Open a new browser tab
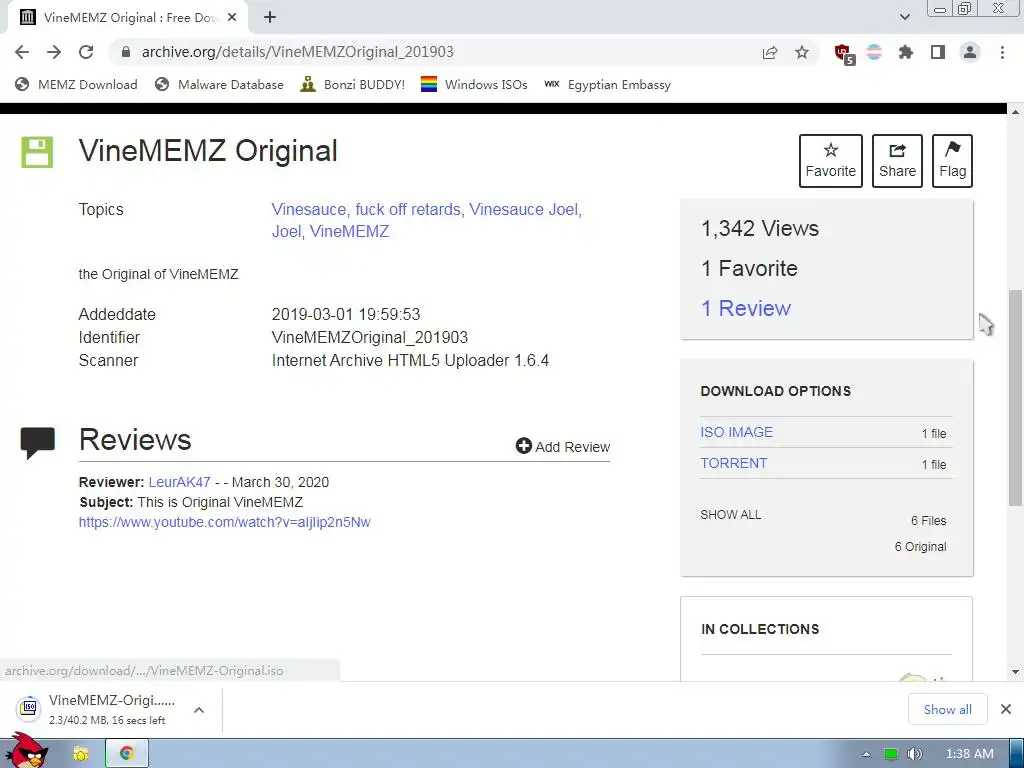This screenshot has width=1024, height=768. 270,18
